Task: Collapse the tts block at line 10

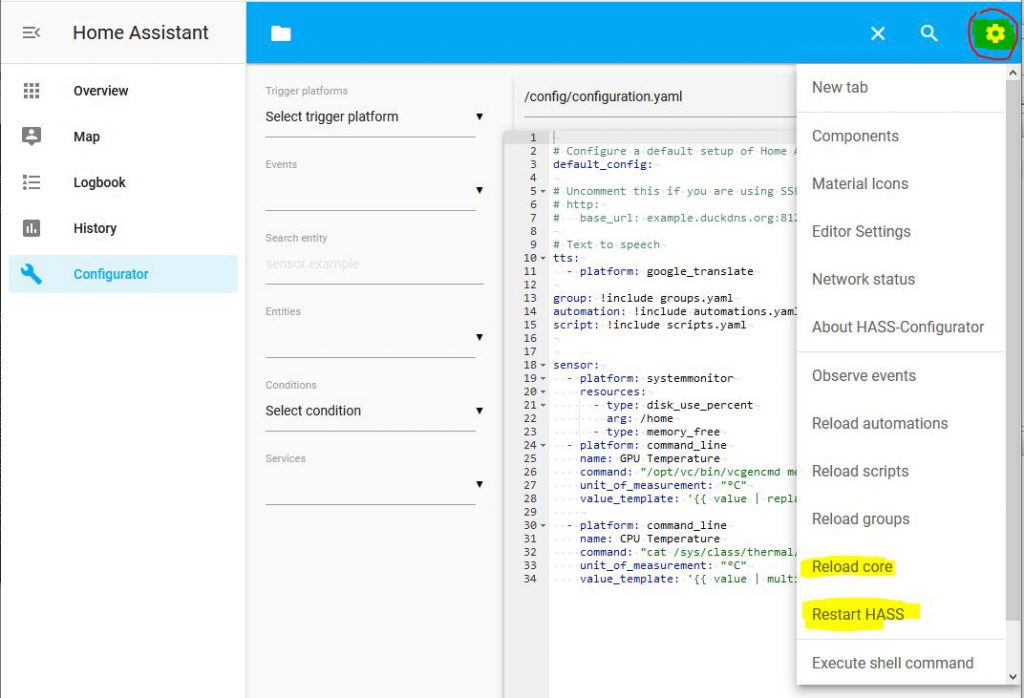Action: point(543,258)
